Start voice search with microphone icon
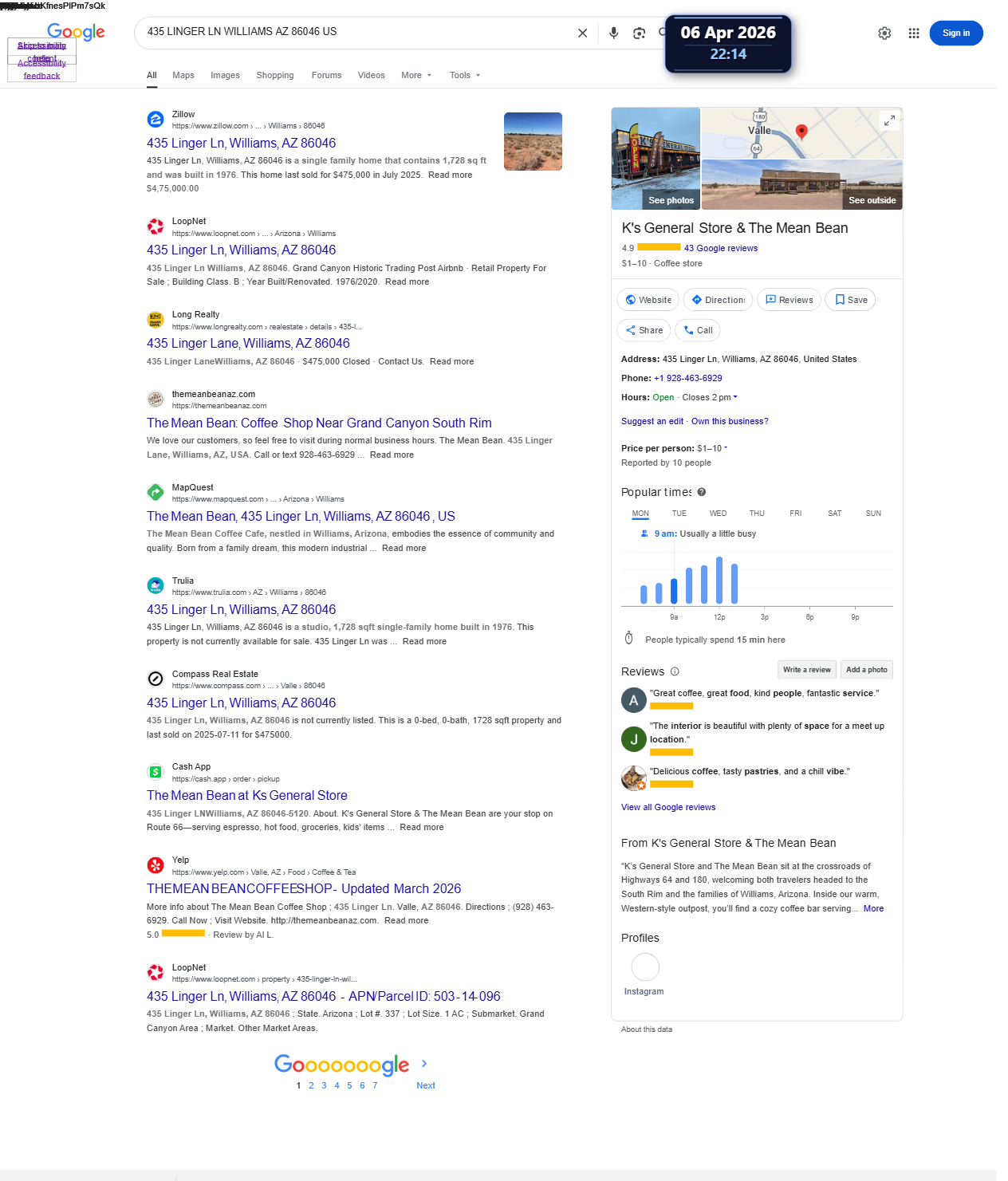 click(613, 33)
